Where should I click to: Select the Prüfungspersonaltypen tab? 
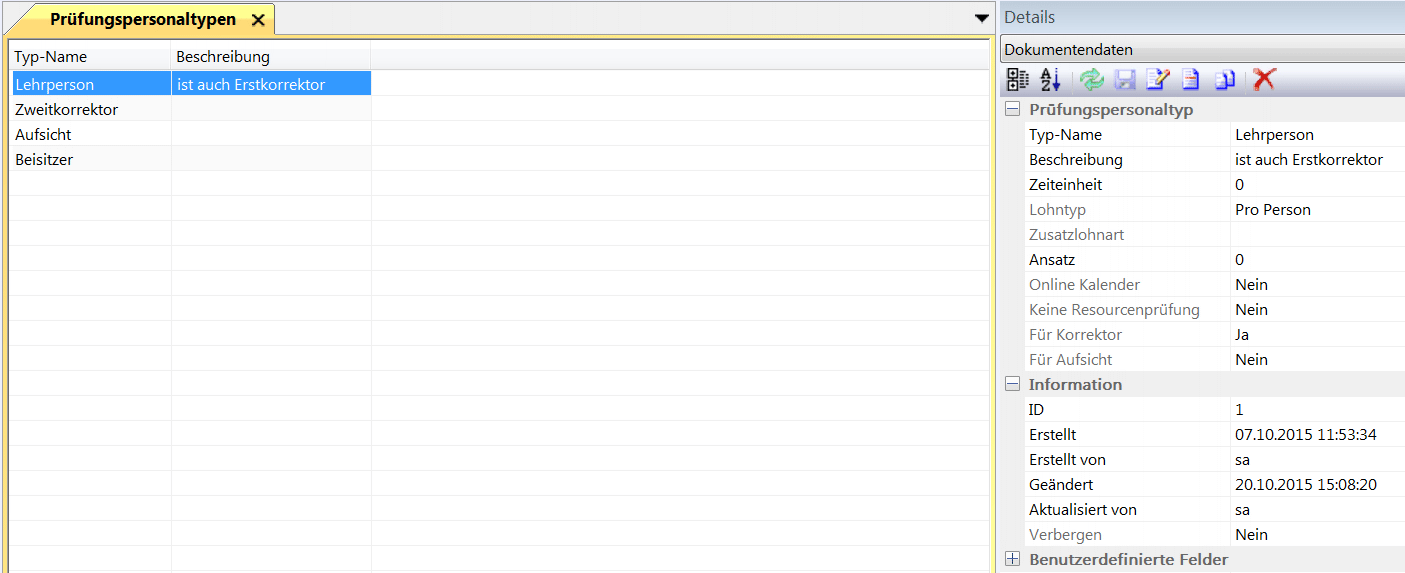pyautogui.click(x=142, y=20)
